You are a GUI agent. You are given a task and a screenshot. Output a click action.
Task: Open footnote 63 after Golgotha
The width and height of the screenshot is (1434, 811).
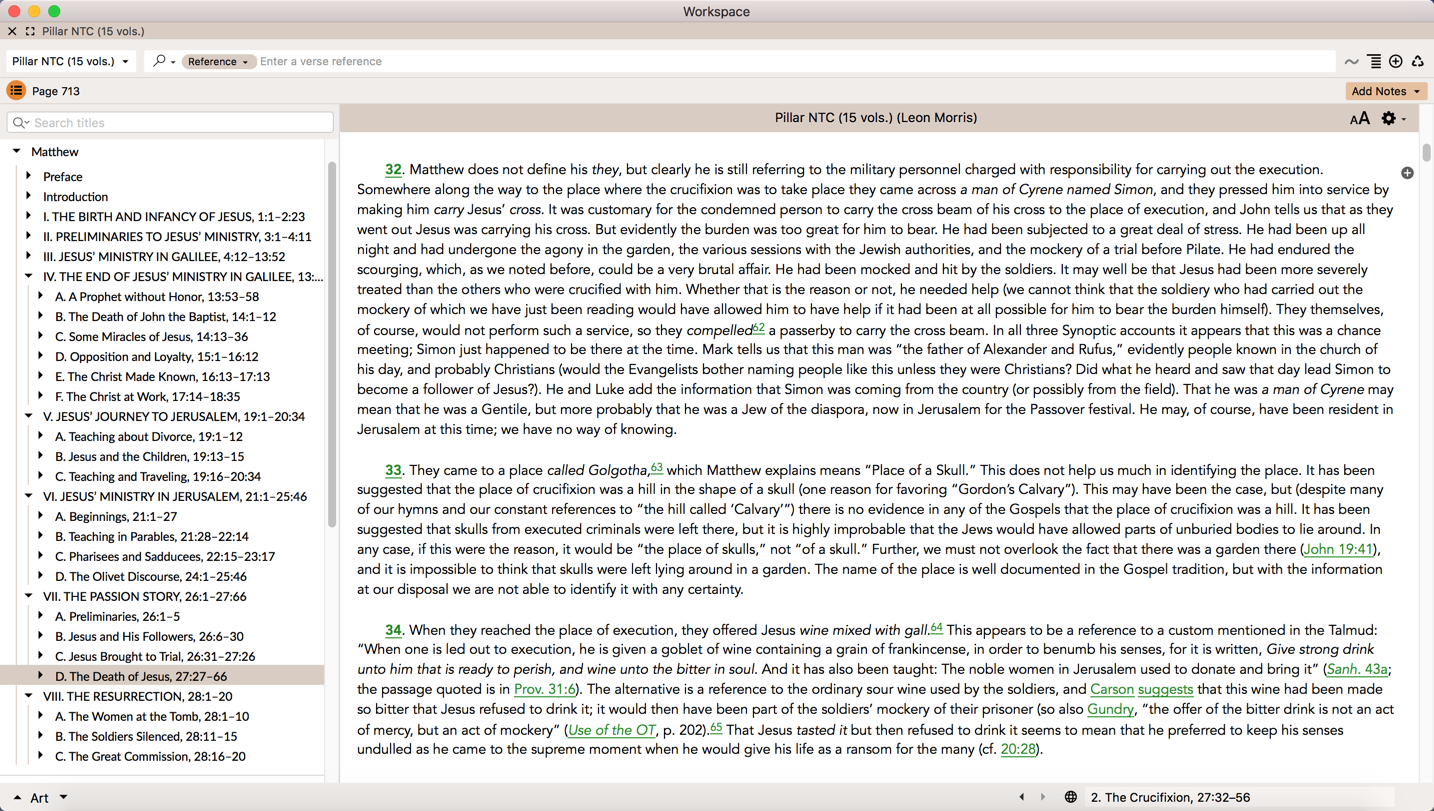pyautogui.click(x=656, y=467)
